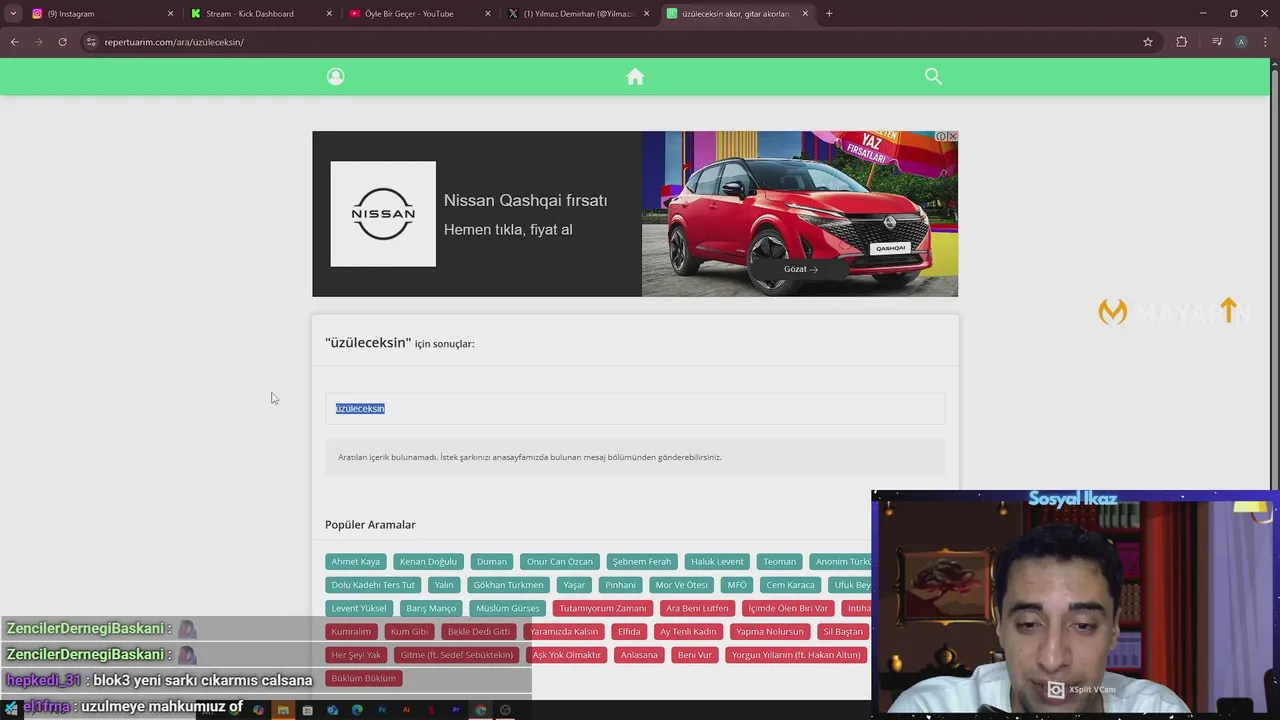Select the Mor Ve Ötesi tag
Viewport: 1280px width, 720px height.
coord(681,585)
